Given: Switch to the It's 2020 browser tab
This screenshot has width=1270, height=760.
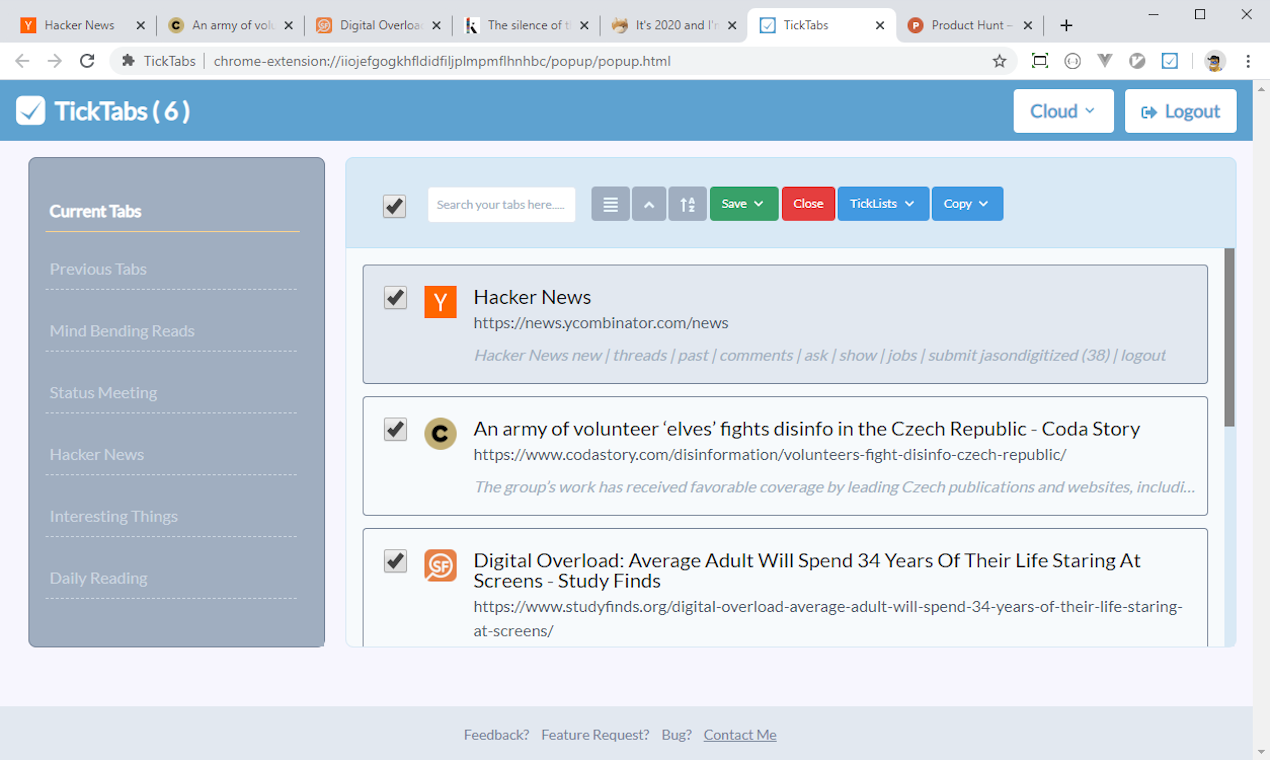Looking at the screenshot, I should (x=675, y=25).
